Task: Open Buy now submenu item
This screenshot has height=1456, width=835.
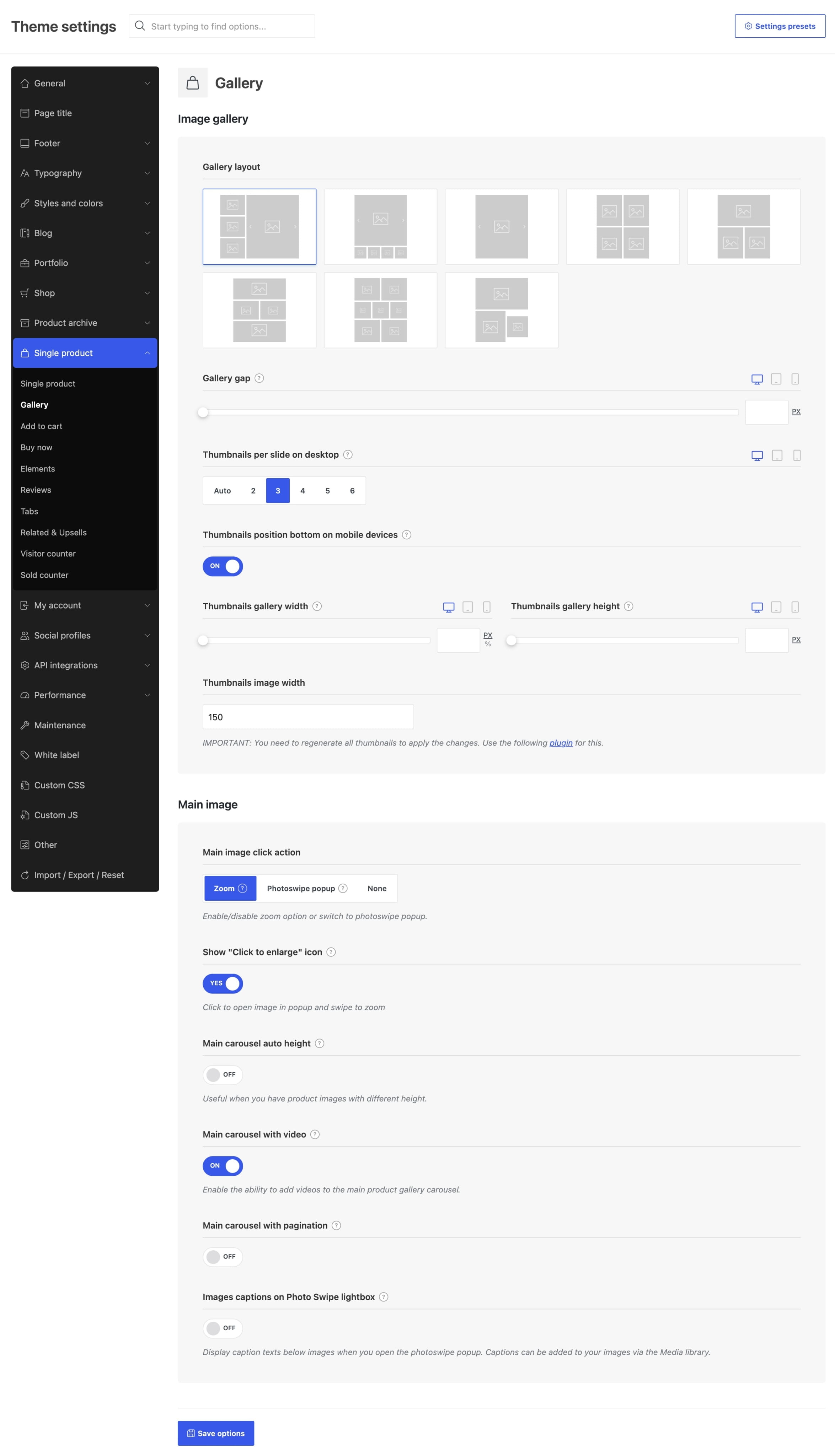Action: (36, 448)
